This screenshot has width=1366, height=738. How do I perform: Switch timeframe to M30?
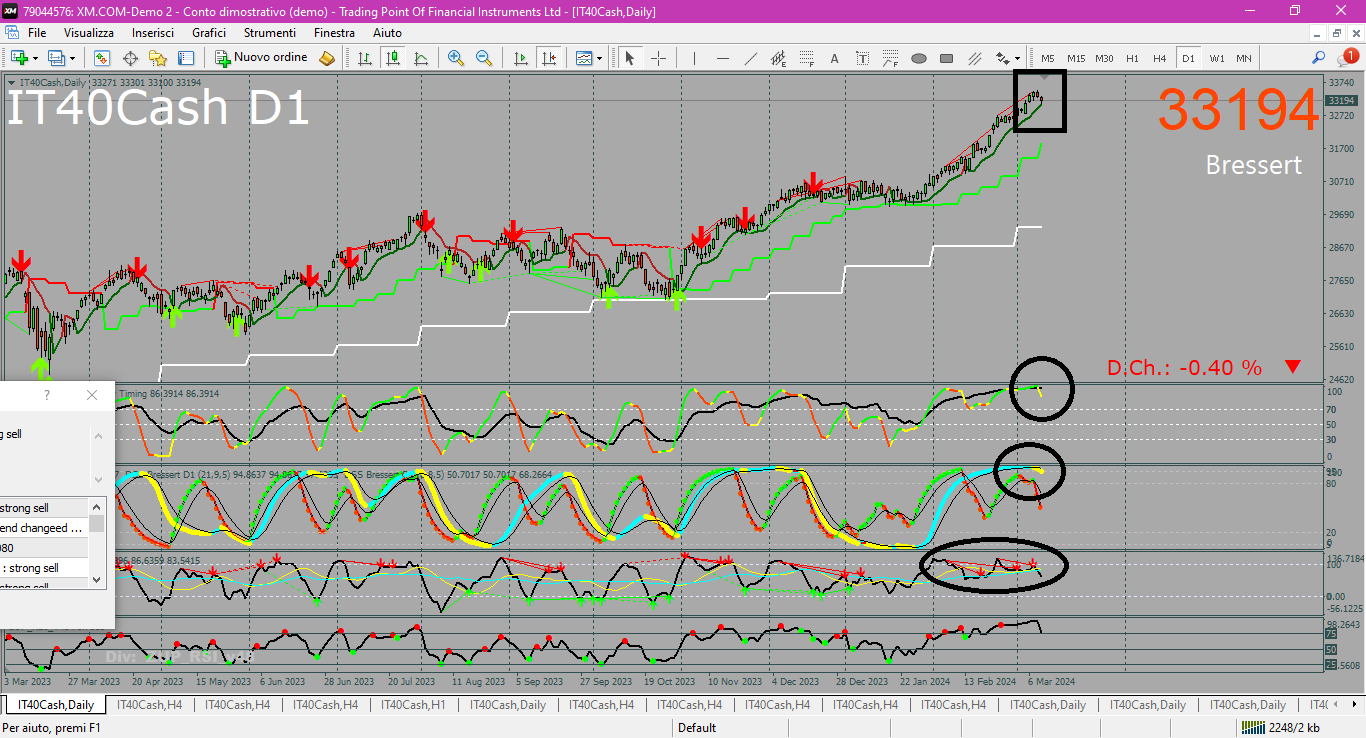tap(1104, 58)
